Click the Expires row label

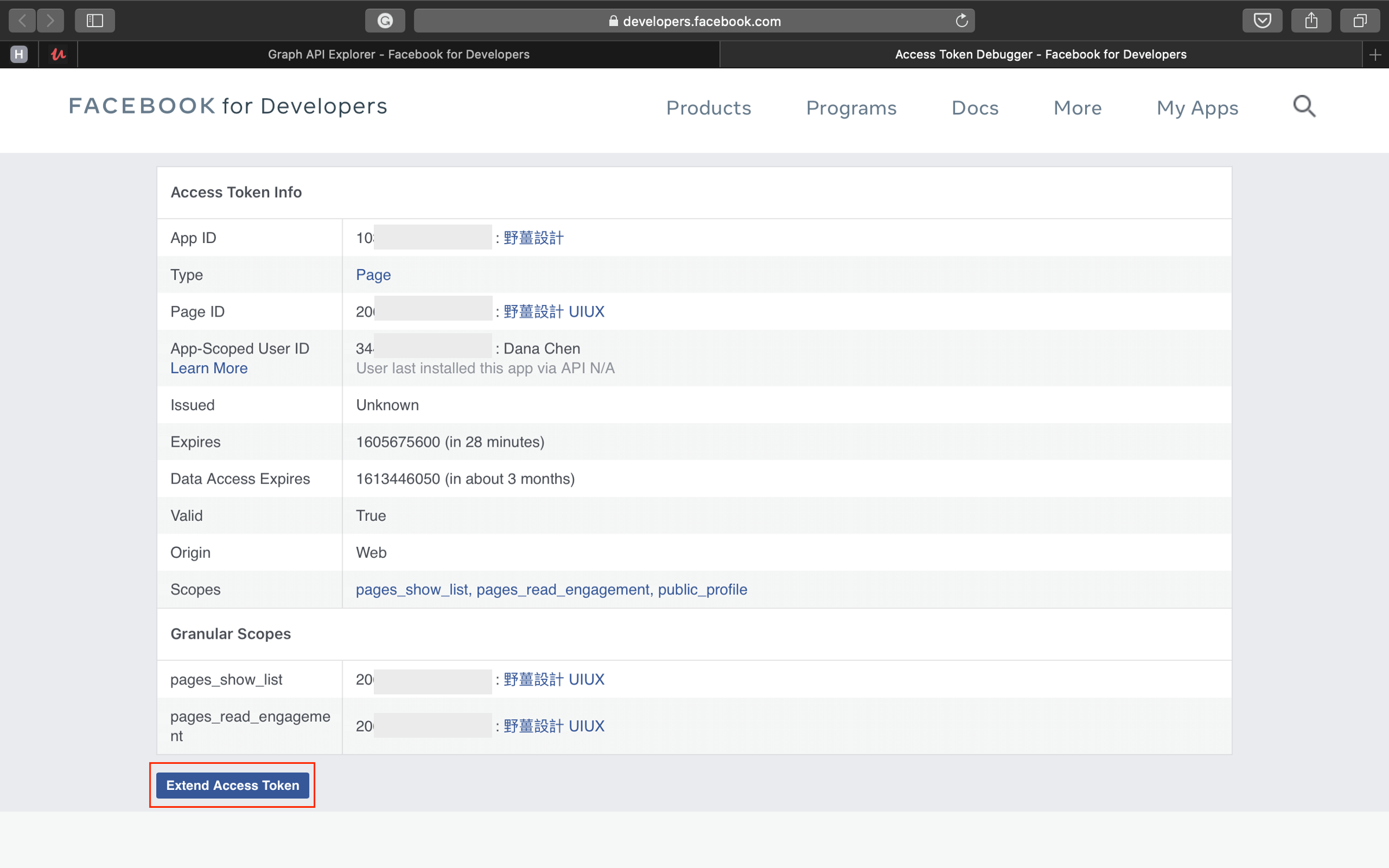click(x=196, y=442)
